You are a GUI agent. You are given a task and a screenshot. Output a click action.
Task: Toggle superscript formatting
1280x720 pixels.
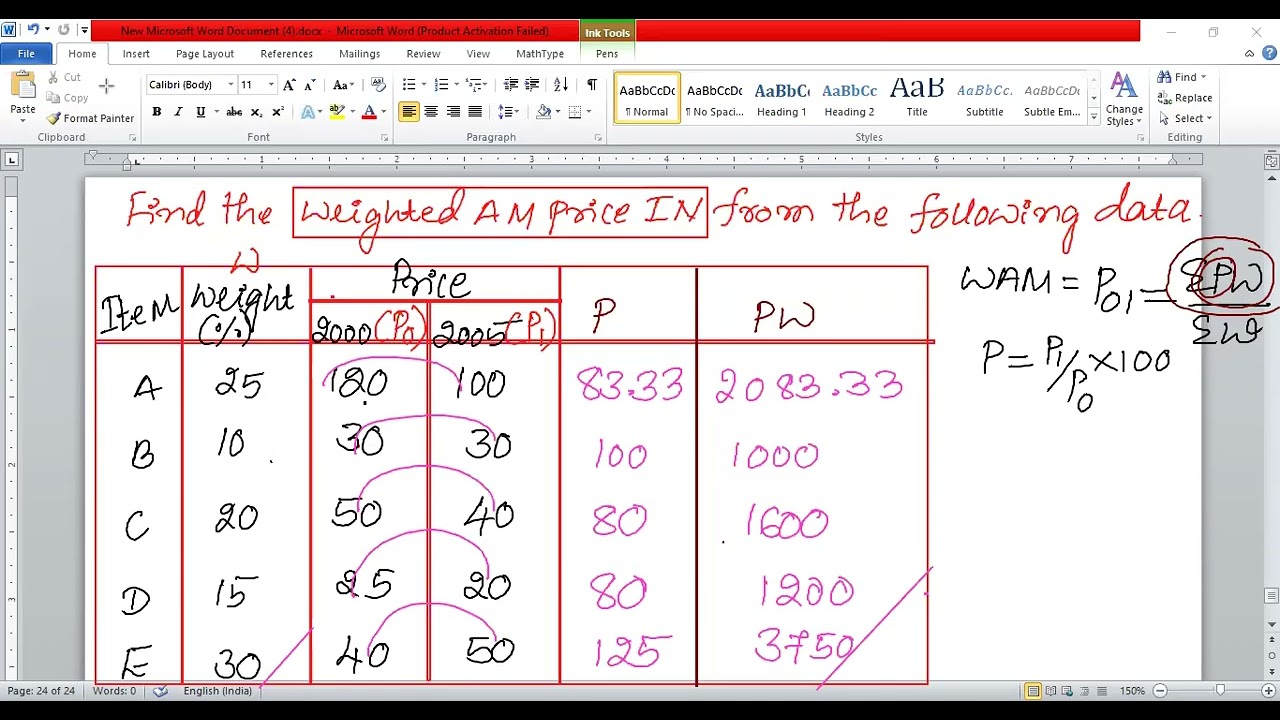(x=278, y=112)
